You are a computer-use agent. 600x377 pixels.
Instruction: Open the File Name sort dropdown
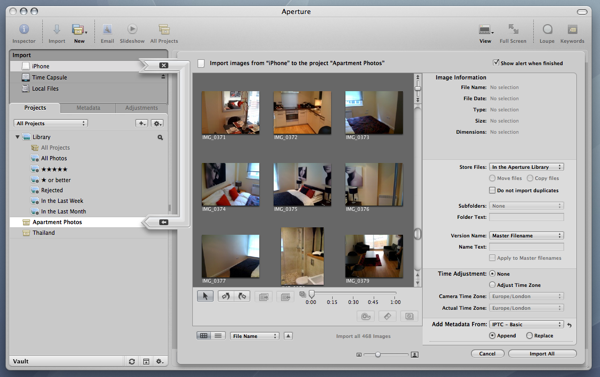pyautogui.click(x=254, y=336)
